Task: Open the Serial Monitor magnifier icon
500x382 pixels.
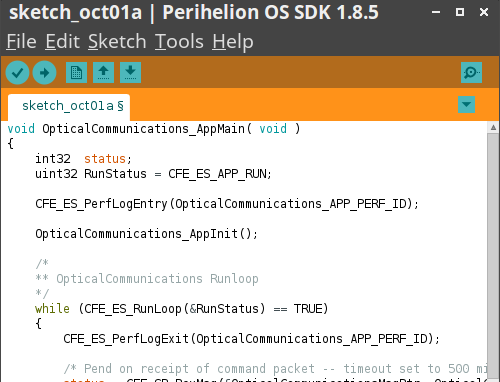Action: [471, 72]
